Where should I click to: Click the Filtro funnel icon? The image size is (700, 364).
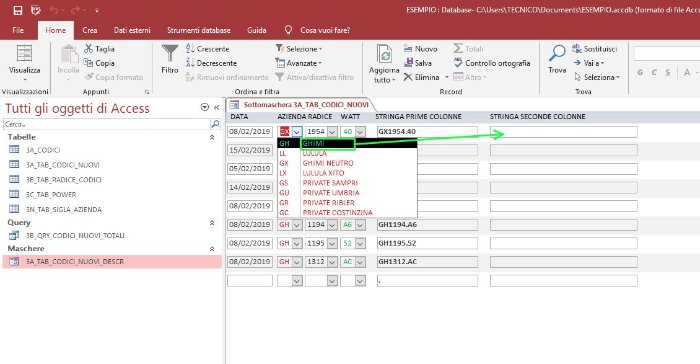pos(170,53)
